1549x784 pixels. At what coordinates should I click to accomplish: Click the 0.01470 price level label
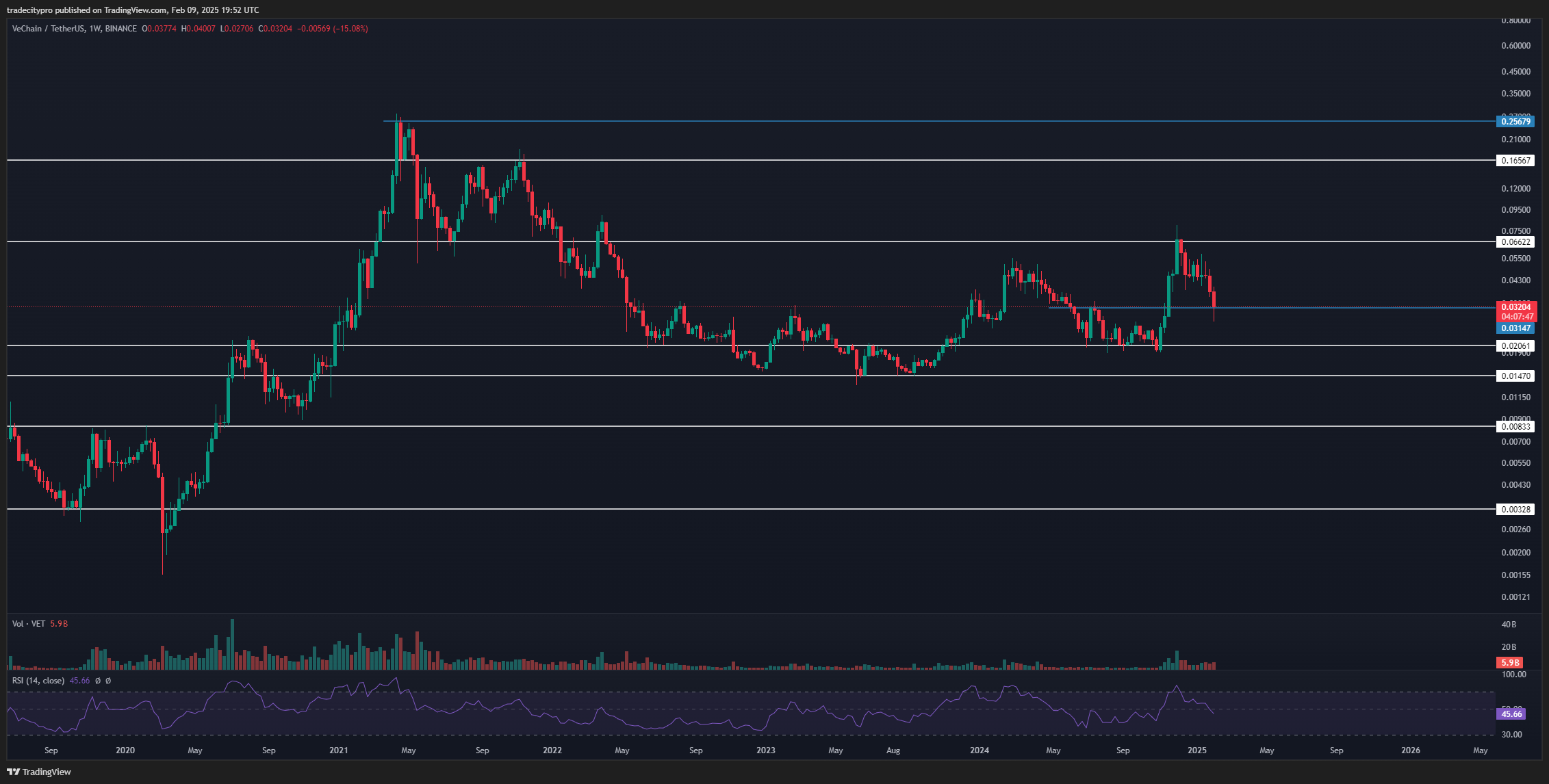1515,376
